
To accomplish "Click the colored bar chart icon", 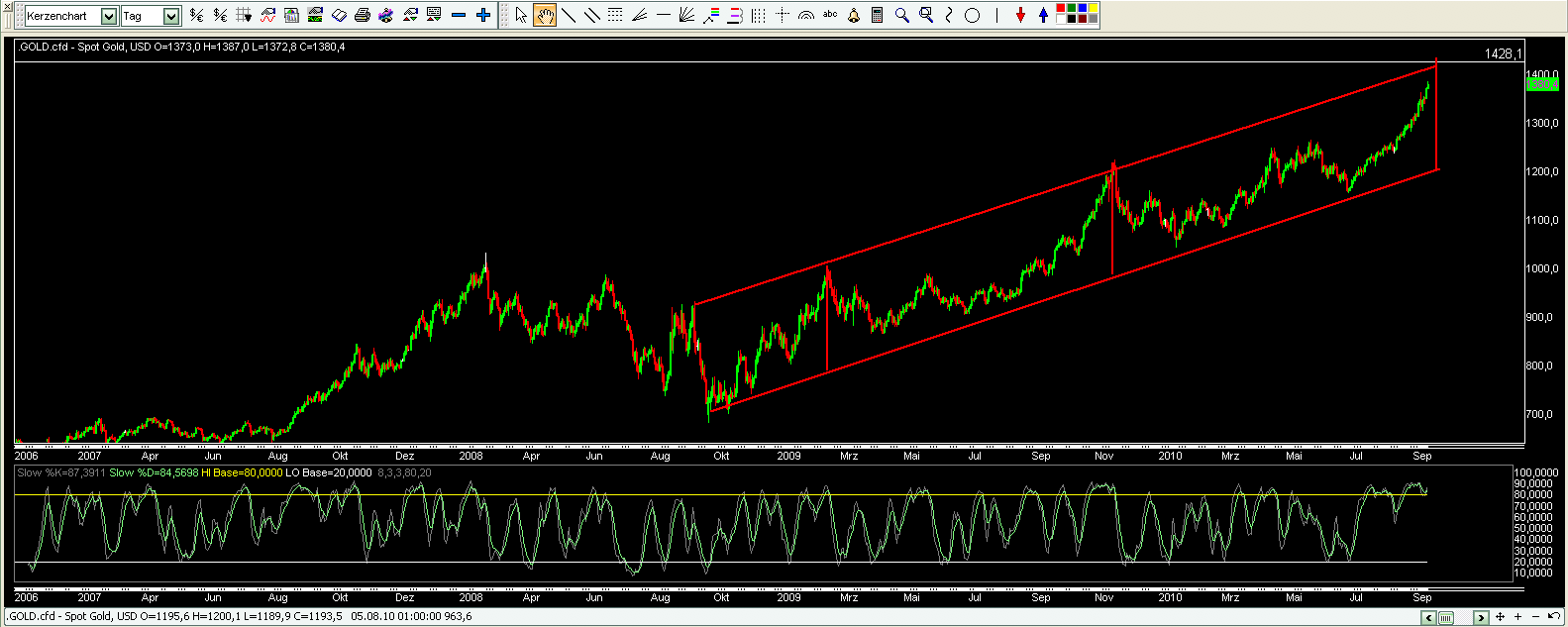I will (292, 15).
